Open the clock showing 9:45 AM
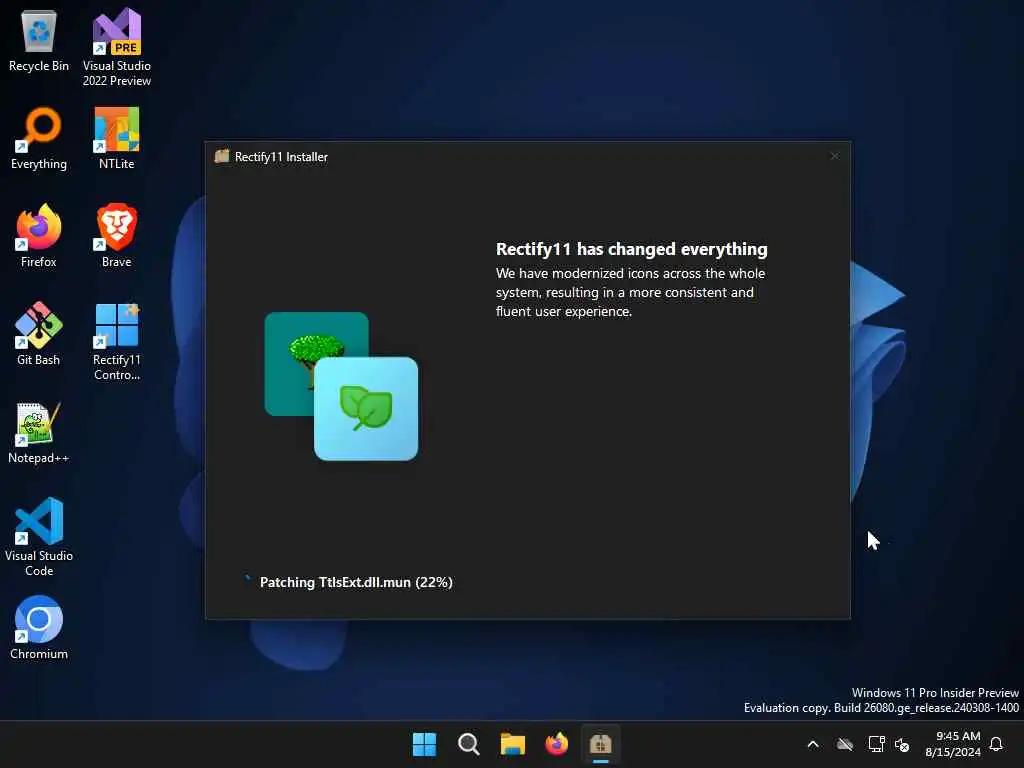Viewport: 1024px width, 768px height. coord(953,744)
